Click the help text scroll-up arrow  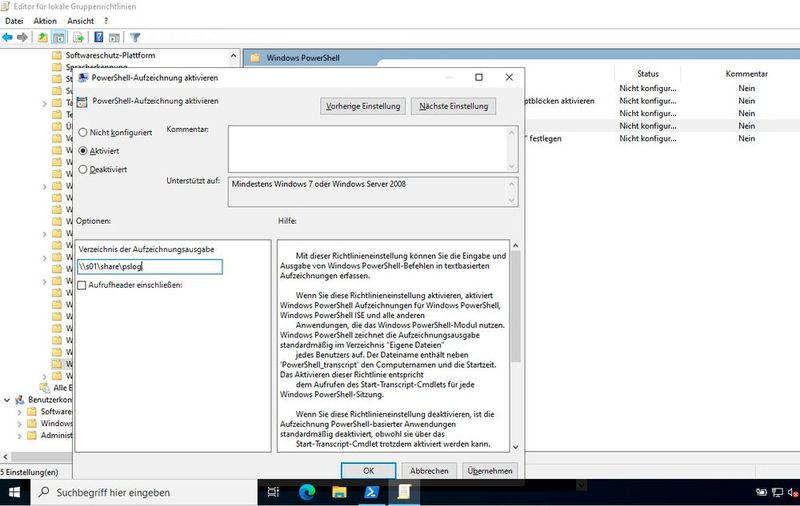515,245
